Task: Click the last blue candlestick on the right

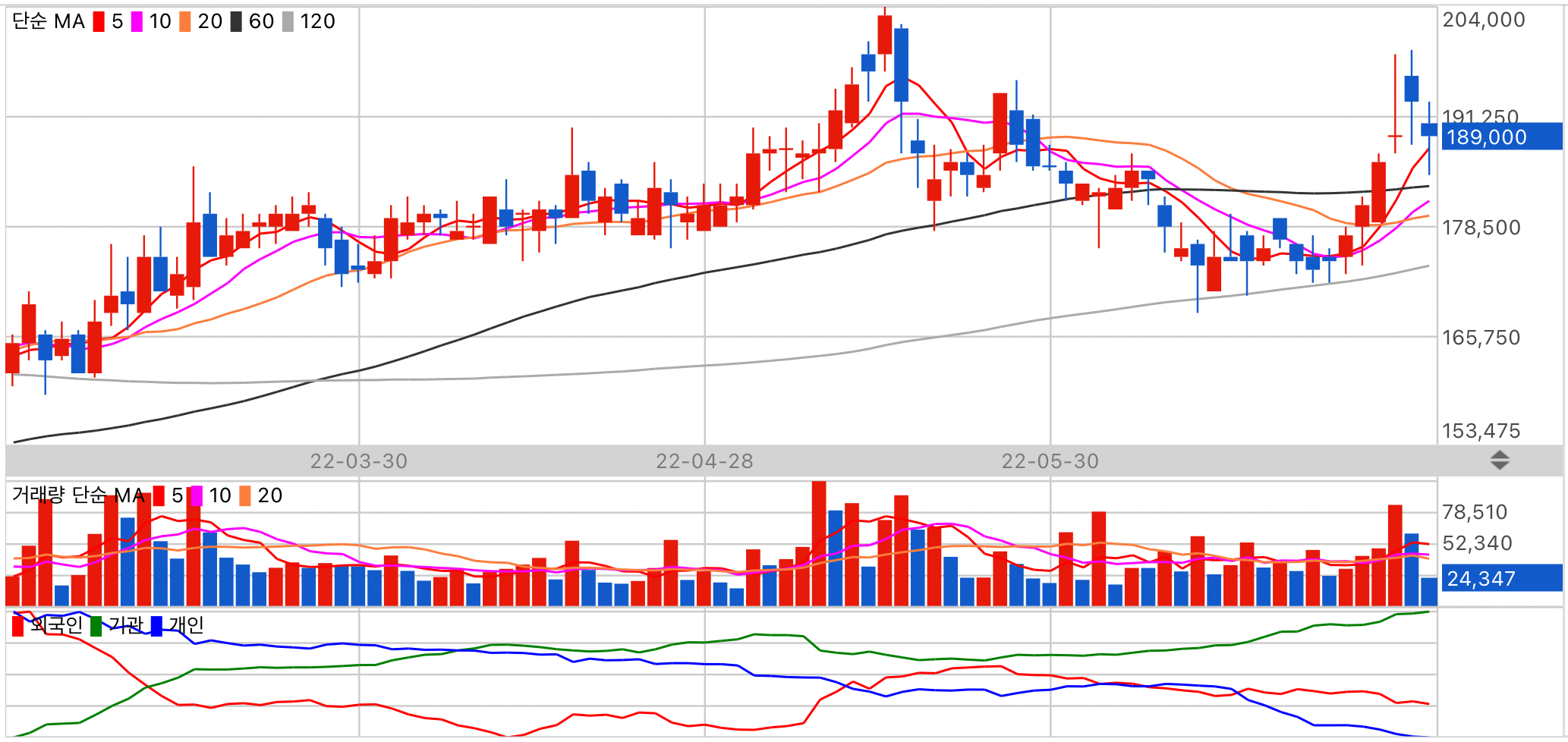Action: 1429,130
